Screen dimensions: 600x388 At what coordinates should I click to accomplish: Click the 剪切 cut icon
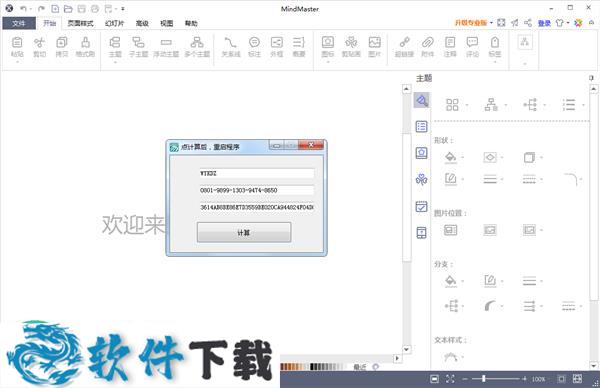point(39,47)
